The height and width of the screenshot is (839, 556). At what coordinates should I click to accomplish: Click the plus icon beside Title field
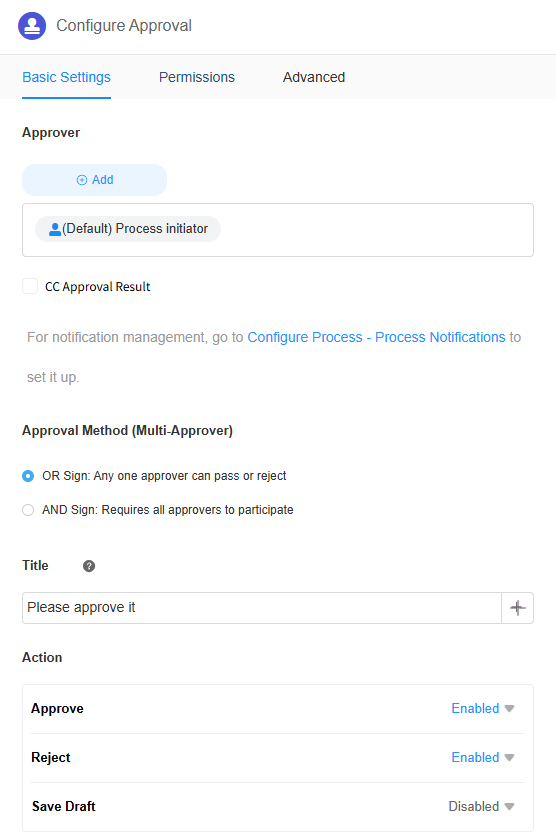(x=517, y=608)
